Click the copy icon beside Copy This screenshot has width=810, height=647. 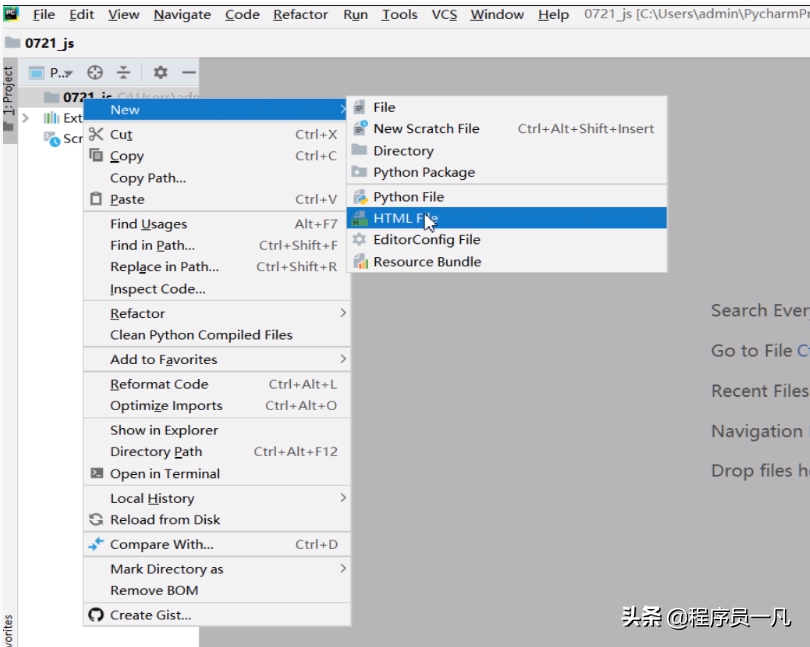96,155
